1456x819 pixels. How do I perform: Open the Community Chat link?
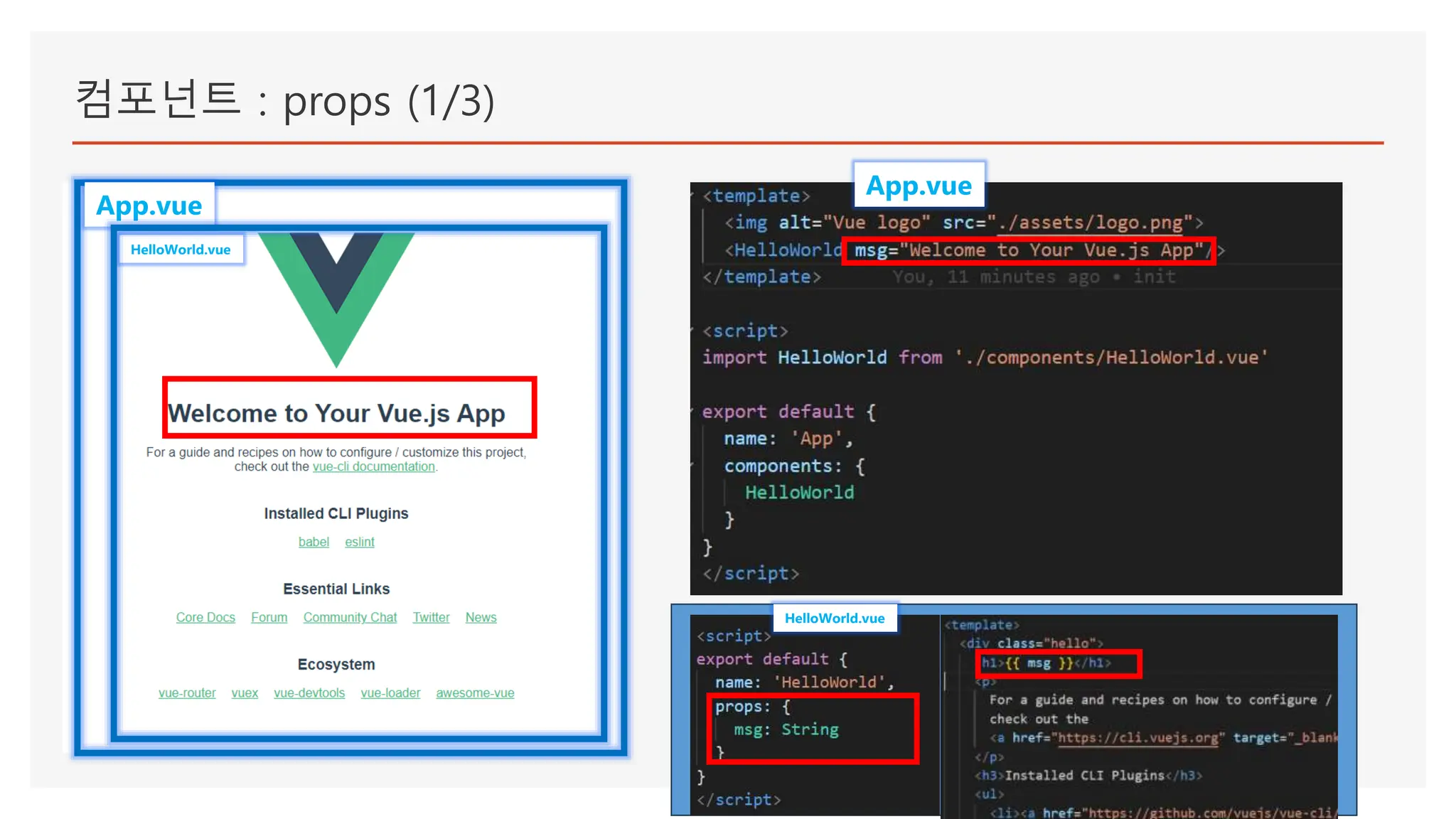(350, 618)
